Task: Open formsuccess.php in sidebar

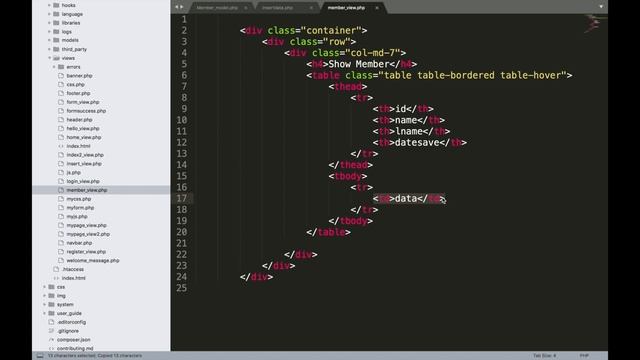Action: coord(86,111)
